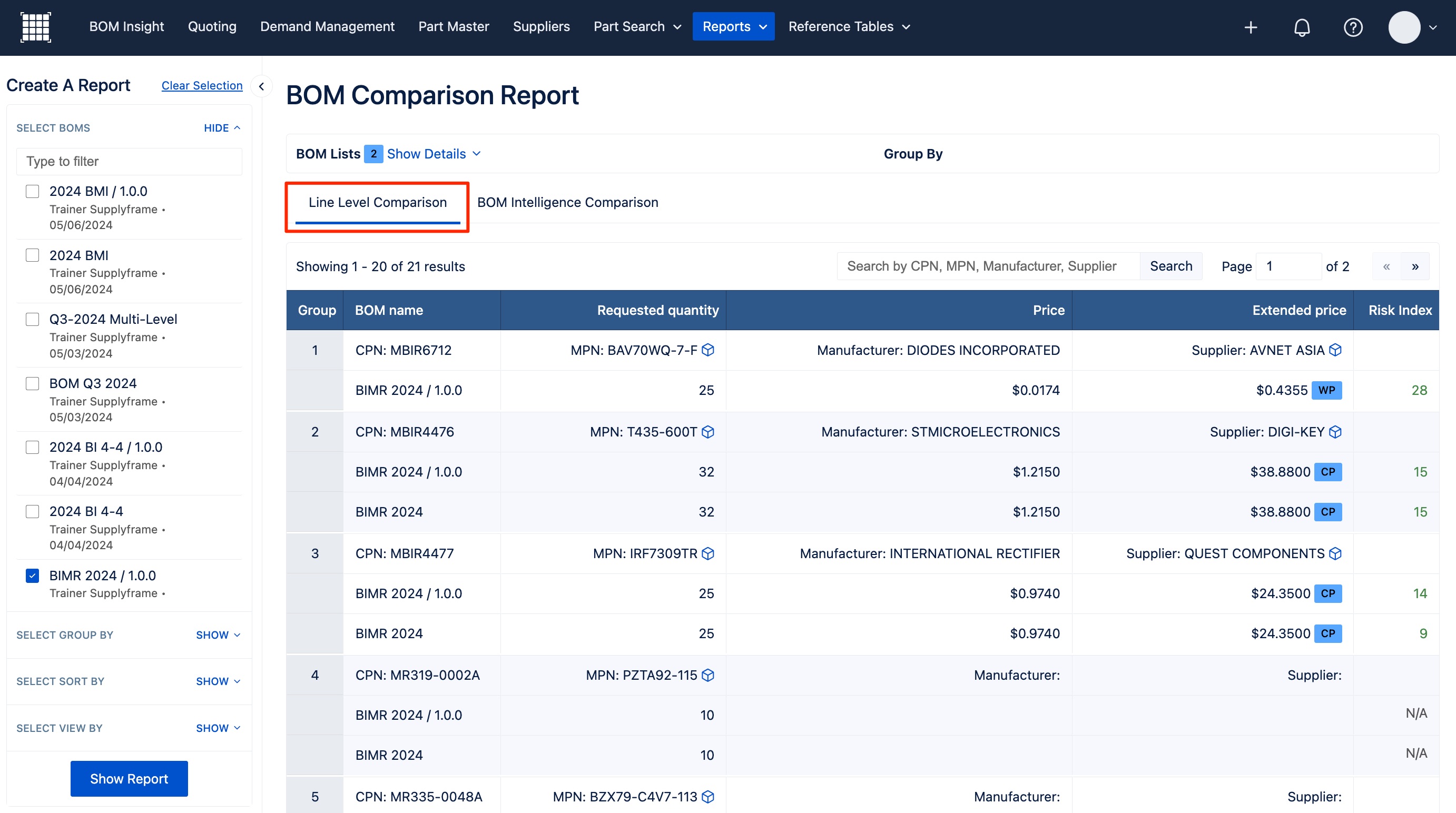
Task: Click the Requested quantity column header
Action: (x=613, y=310)
